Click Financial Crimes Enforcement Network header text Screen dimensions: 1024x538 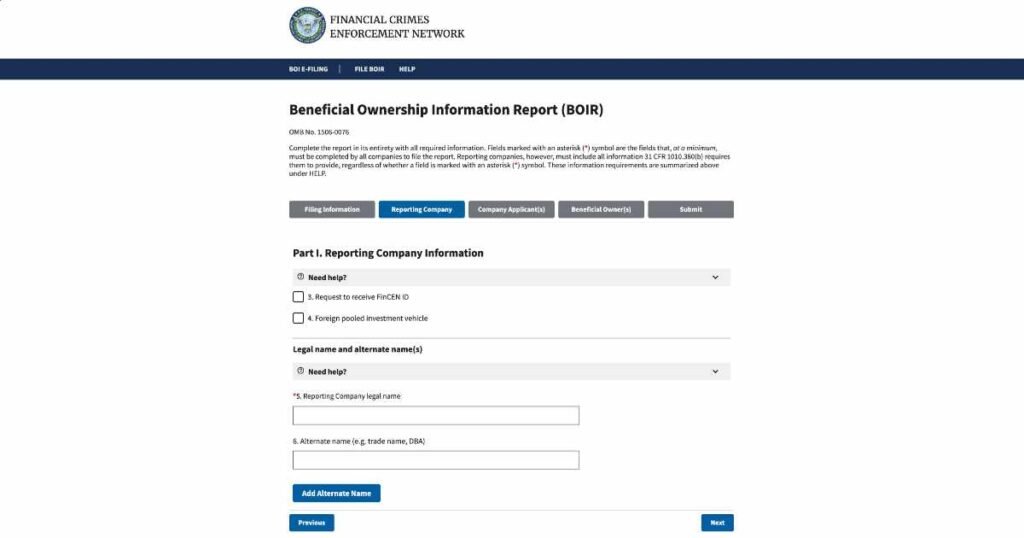tap(397, 27)
